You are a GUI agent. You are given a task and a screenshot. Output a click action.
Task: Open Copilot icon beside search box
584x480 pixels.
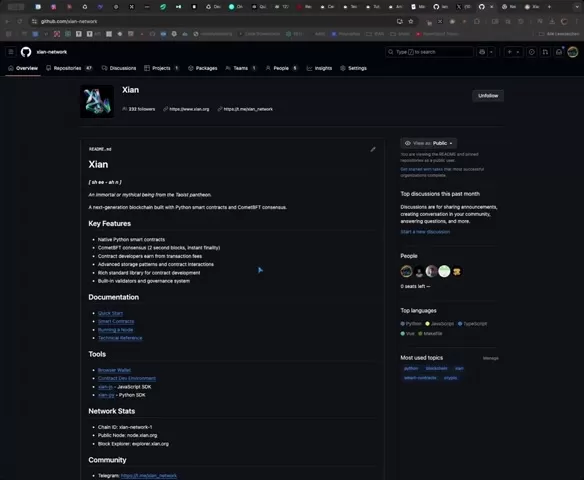[x=482, y=52]
